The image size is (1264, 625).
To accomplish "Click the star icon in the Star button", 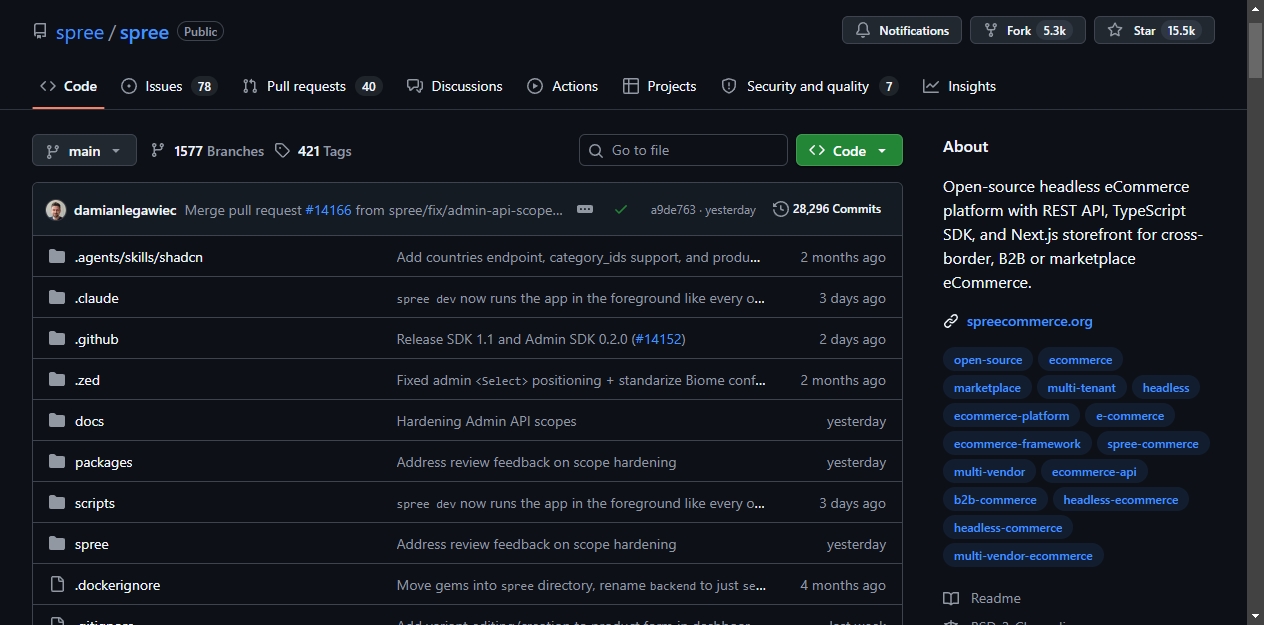I will [x=1115, y=31].
